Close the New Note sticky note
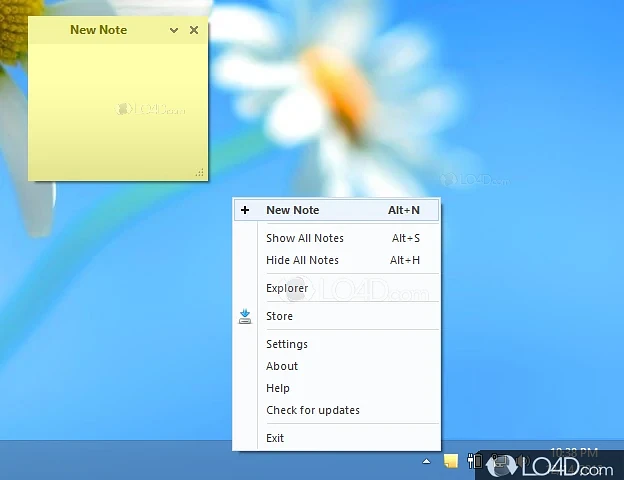The width and height of the screenshot is (624, 480). 194,30
